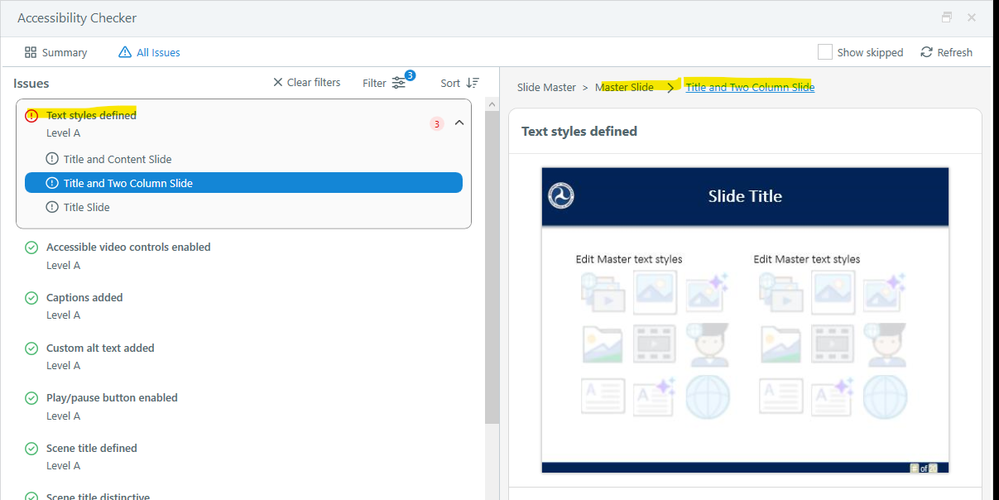Click the green checkmark beside Play/pause button enabled
The image size is (999, 500).
(31, 398)
